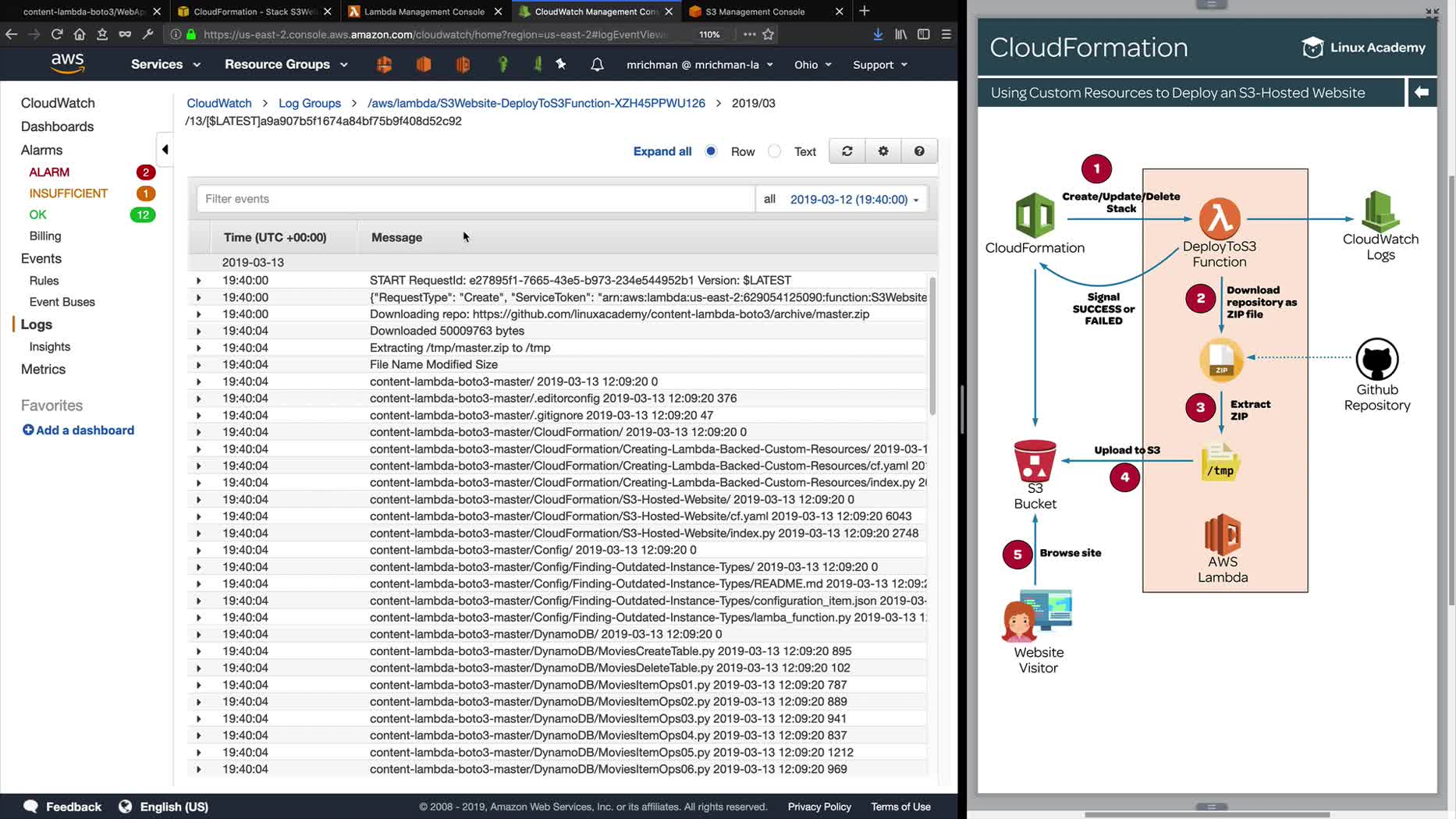
Task: Open Metrics in the CloudWatch sidebar
Action: [43, 370]
